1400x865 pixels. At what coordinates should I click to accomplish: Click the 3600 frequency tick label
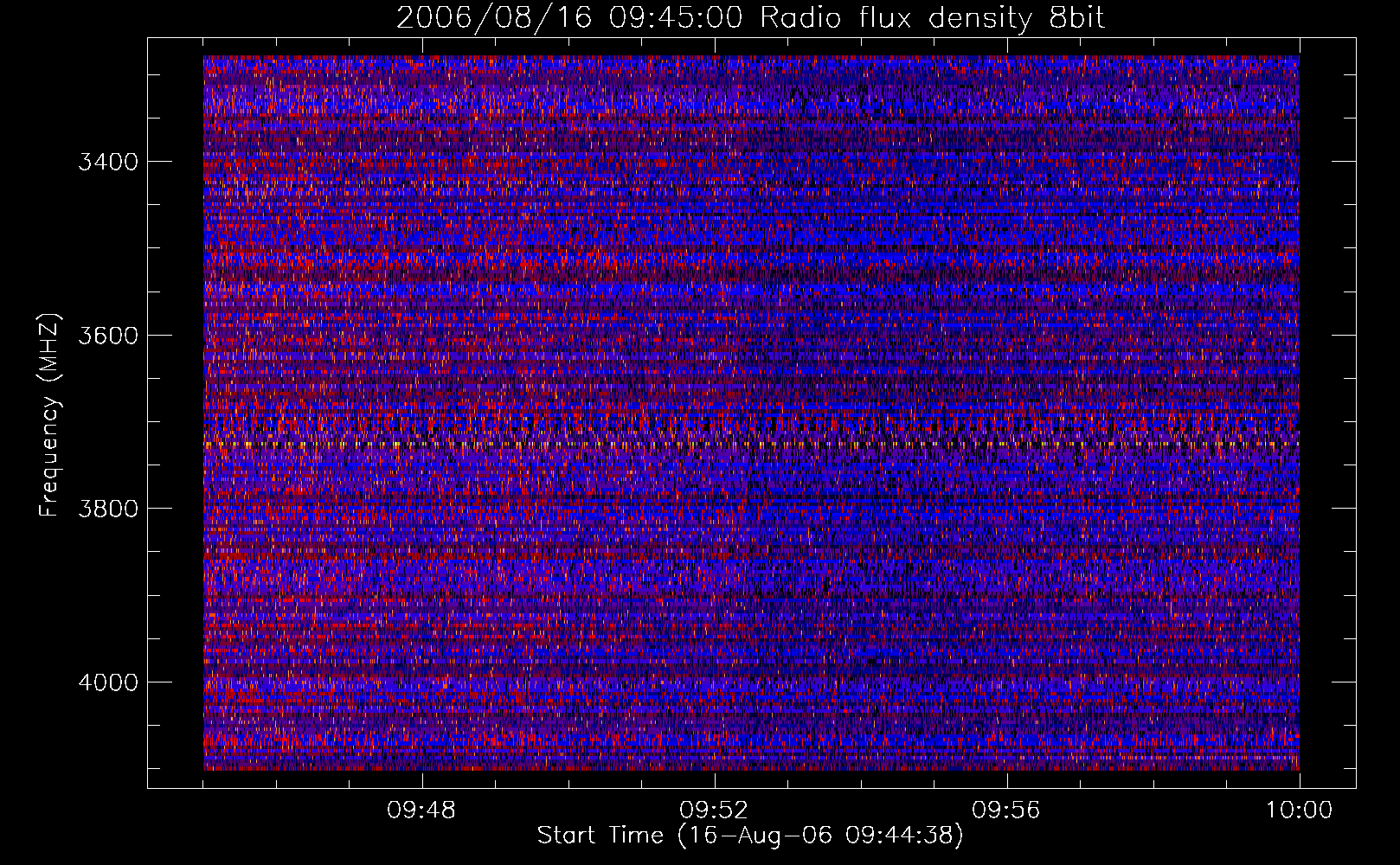coord(108,336)
